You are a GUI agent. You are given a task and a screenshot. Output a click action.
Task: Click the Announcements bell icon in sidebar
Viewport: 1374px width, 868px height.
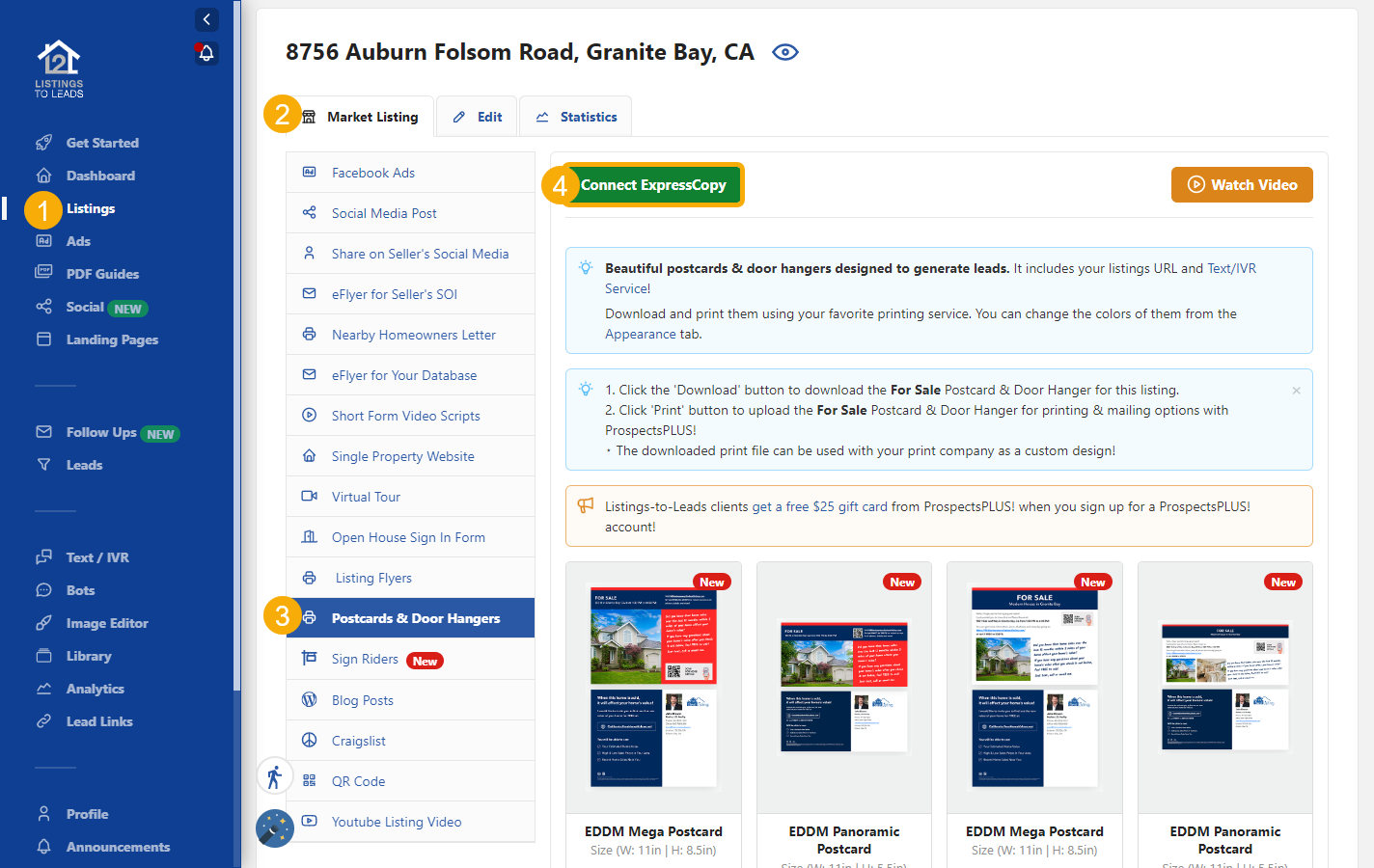click(43, 847)
